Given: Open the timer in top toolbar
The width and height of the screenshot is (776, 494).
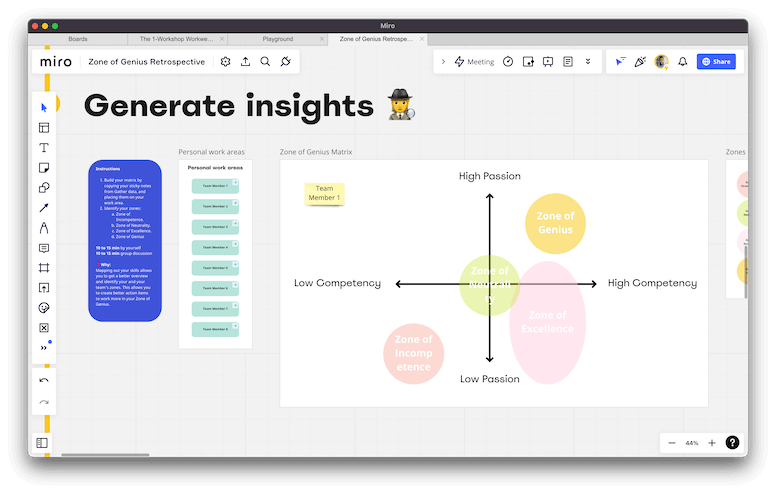Looking at the screenshot, I should 508,62.
